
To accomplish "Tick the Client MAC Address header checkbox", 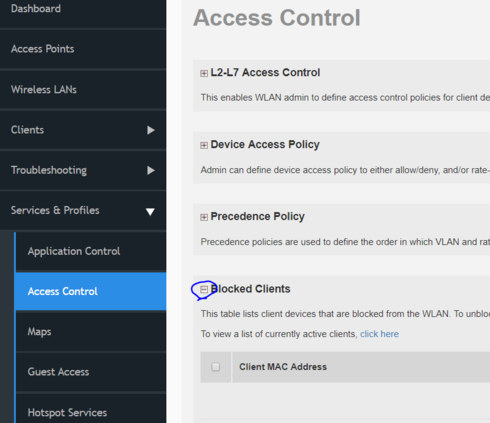I will click(216, 367).
